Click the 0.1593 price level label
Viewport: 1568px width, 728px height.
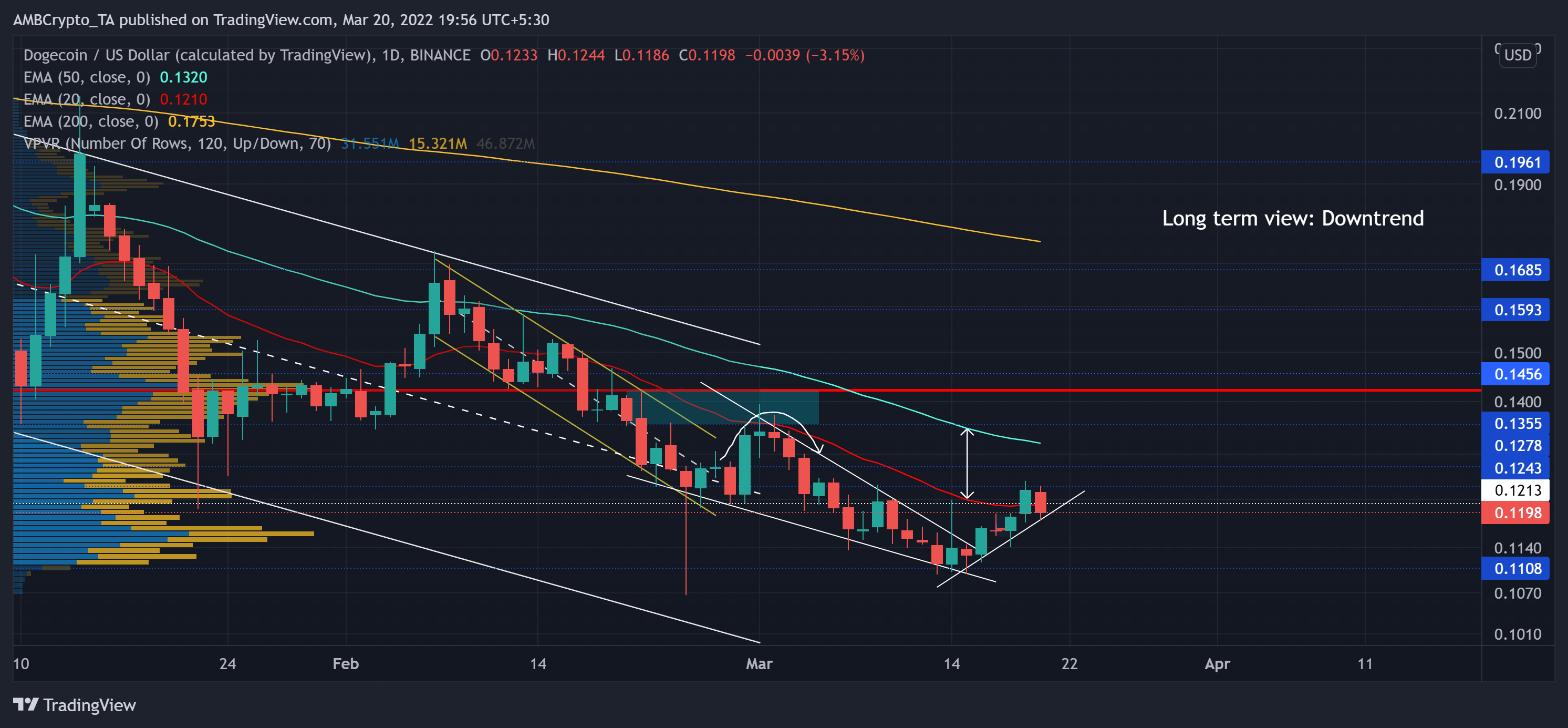click(x=1515, y=310)
